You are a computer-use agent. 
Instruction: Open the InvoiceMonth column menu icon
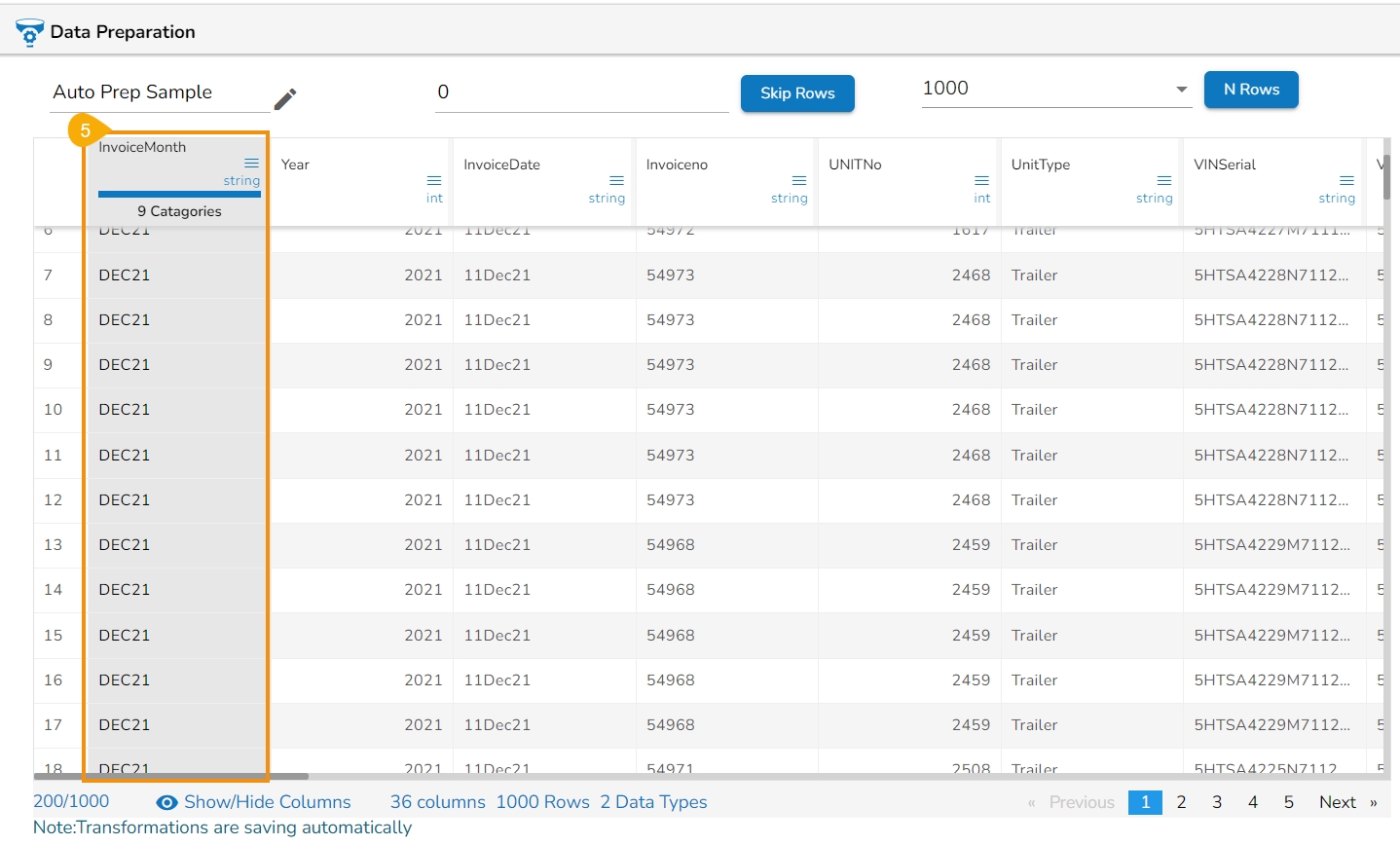click(x=251, y=163)
